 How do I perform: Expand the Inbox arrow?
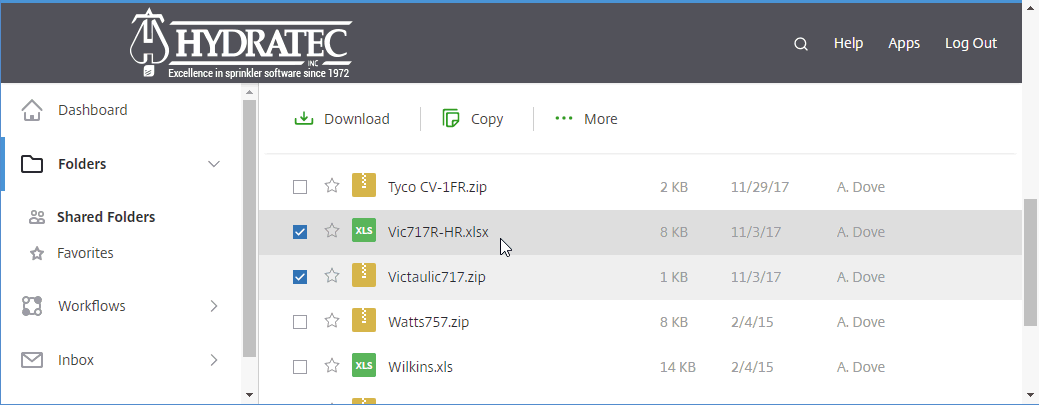pyautogui.click(x=213, y=360)
